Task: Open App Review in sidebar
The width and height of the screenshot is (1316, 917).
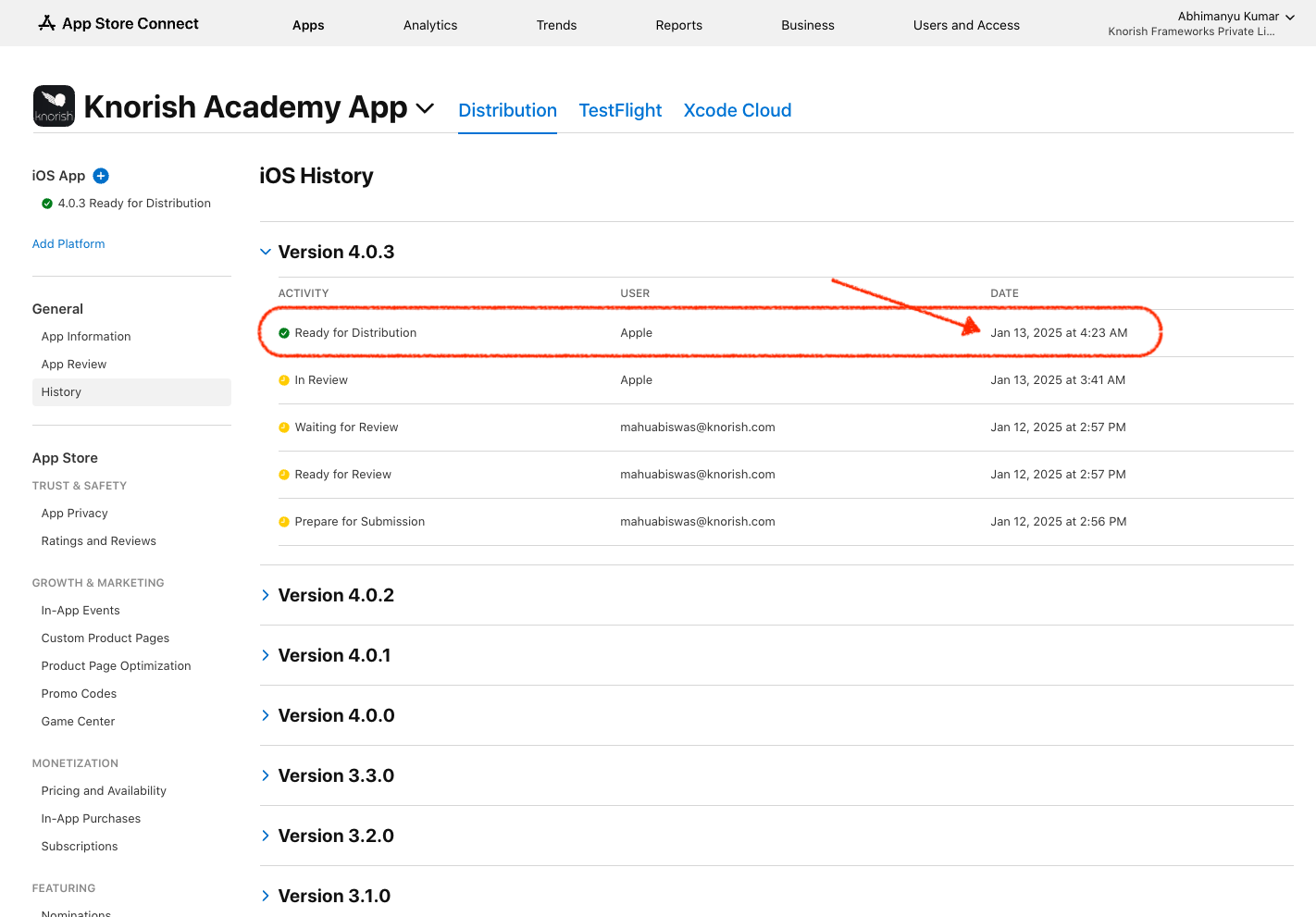Action: pos(74,365)
